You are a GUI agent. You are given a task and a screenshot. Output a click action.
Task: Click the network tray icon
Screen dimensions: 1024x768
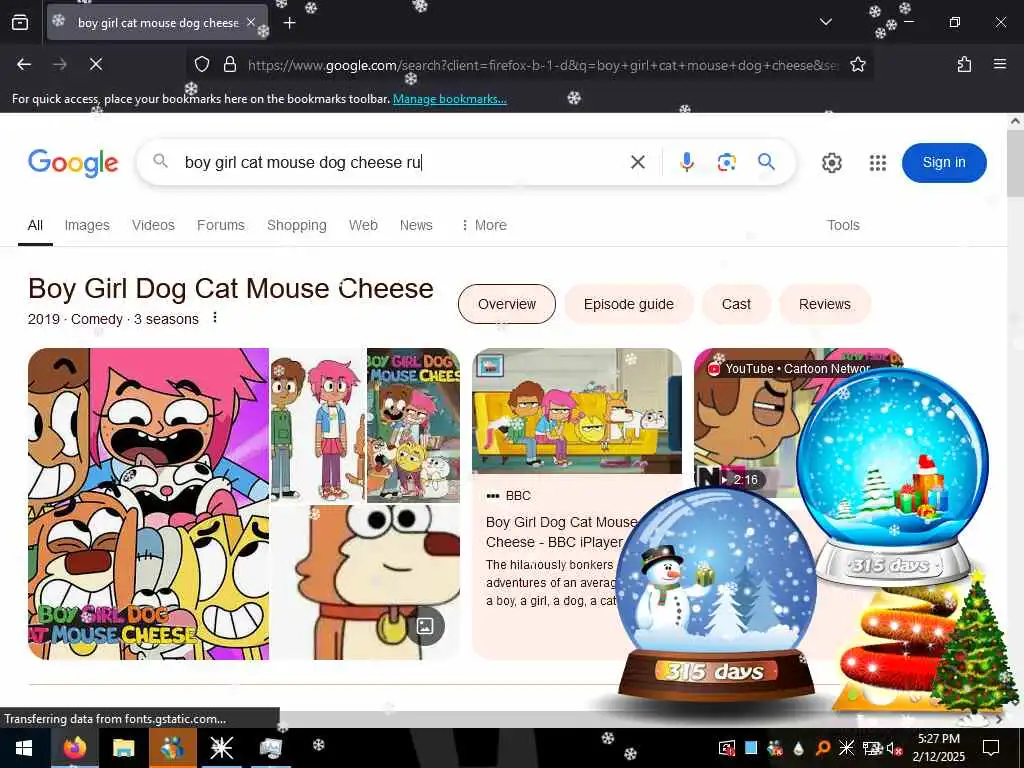pos(872,748)
